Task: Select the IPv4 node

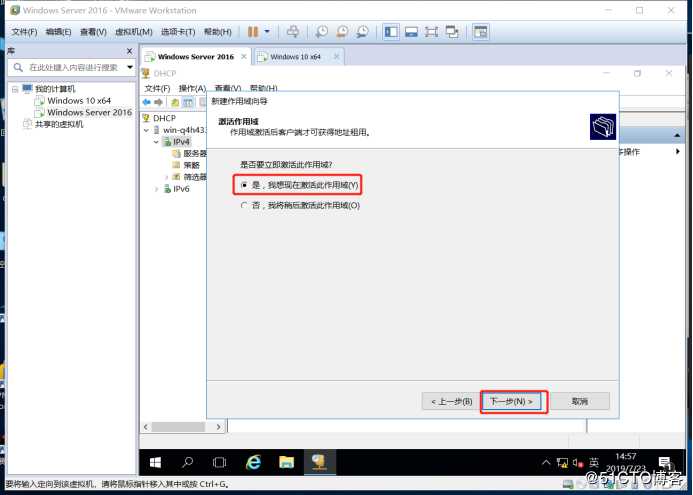Action: pyautogui.click(x=181, y=142)
